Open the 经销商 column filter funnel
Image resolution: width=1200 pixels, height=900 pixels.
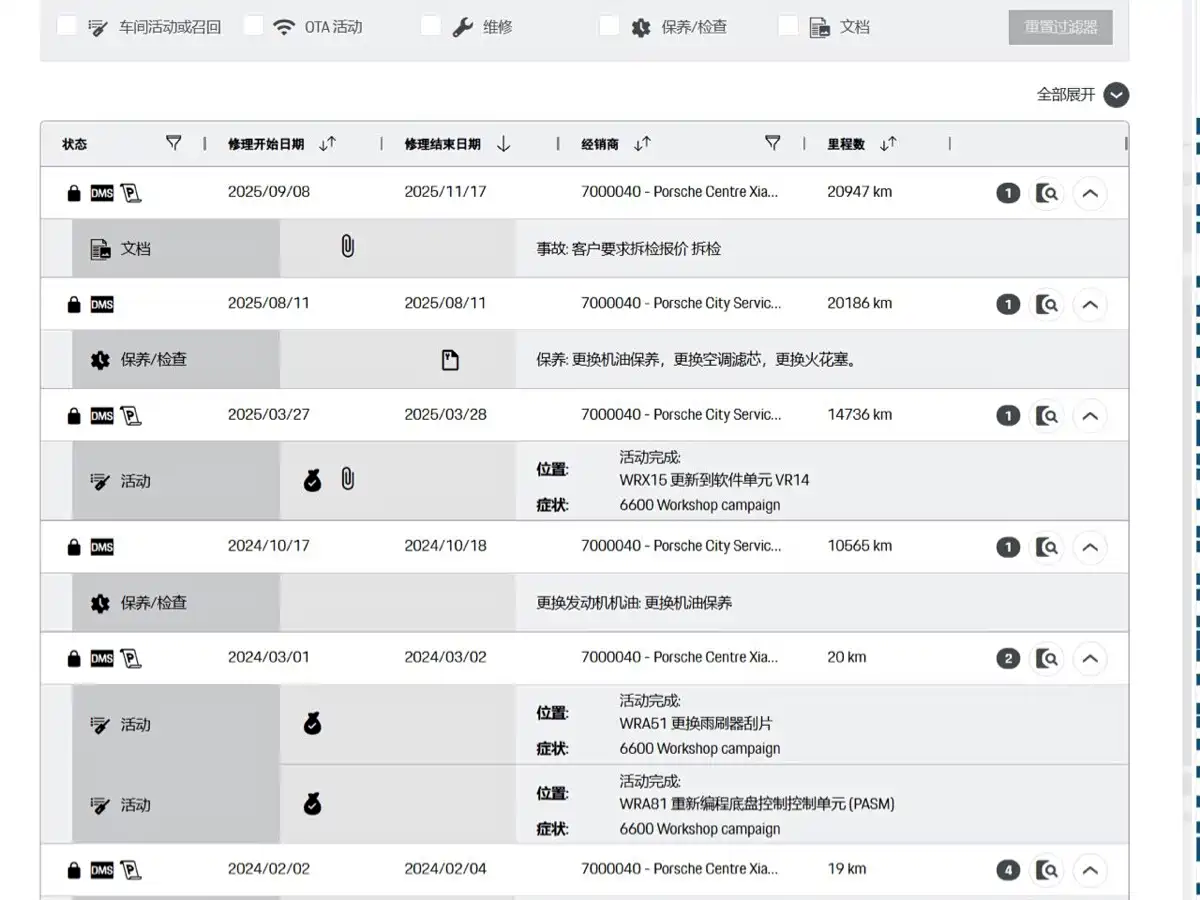point(772,143)
